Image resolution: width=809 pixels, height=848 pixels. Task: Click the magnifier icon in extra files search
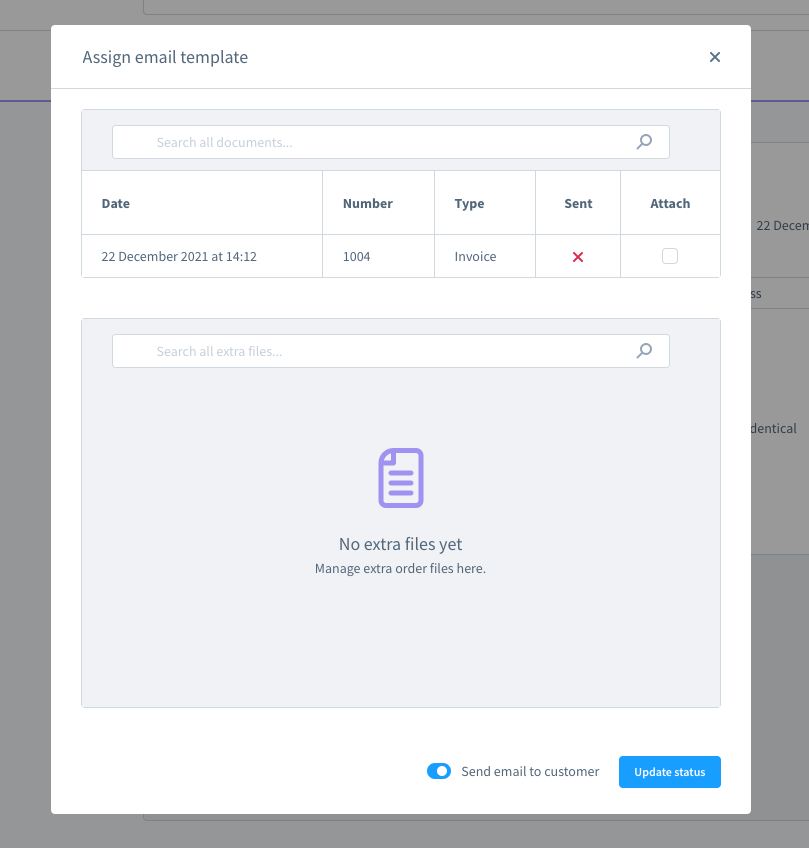click(644, 351)
